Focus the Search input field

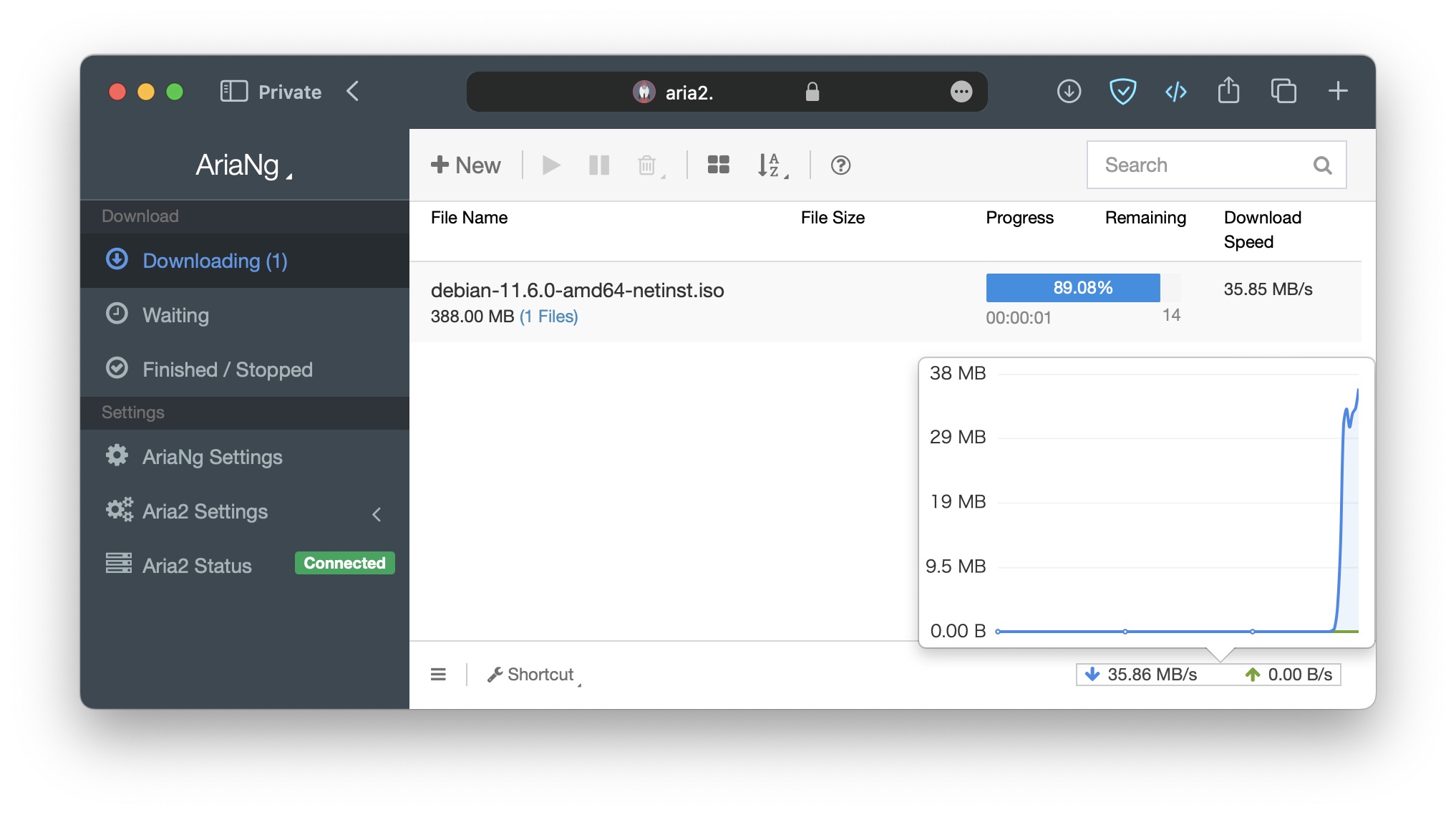tap(1203, 165)
